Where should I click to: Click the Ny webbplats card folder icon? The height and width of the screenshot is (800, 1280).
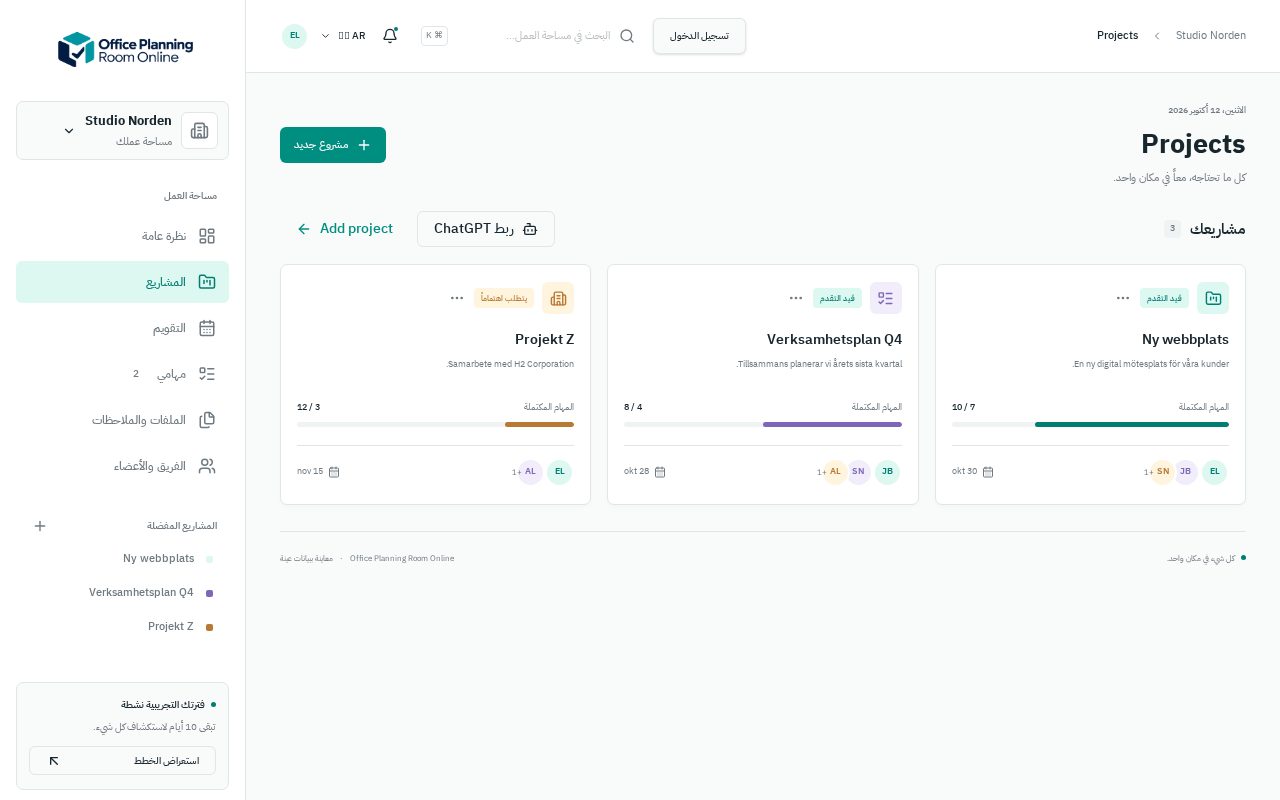1213,298
